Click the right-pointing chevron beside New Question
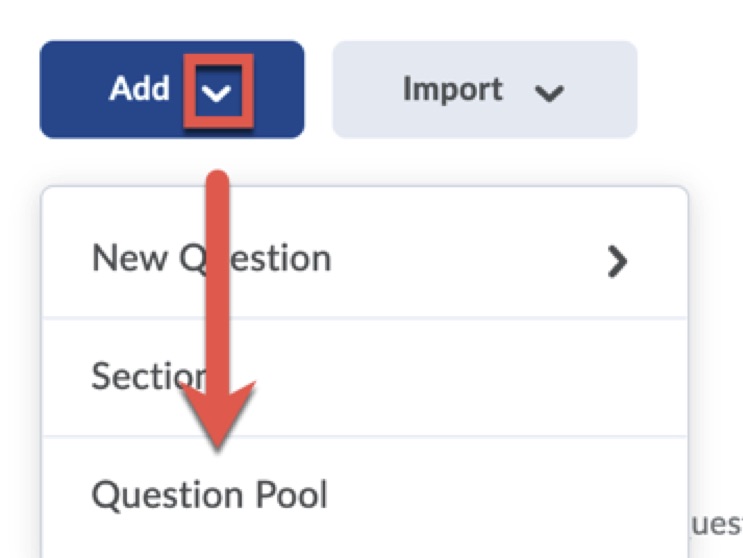The image size is (743, 558). [618, 262]
